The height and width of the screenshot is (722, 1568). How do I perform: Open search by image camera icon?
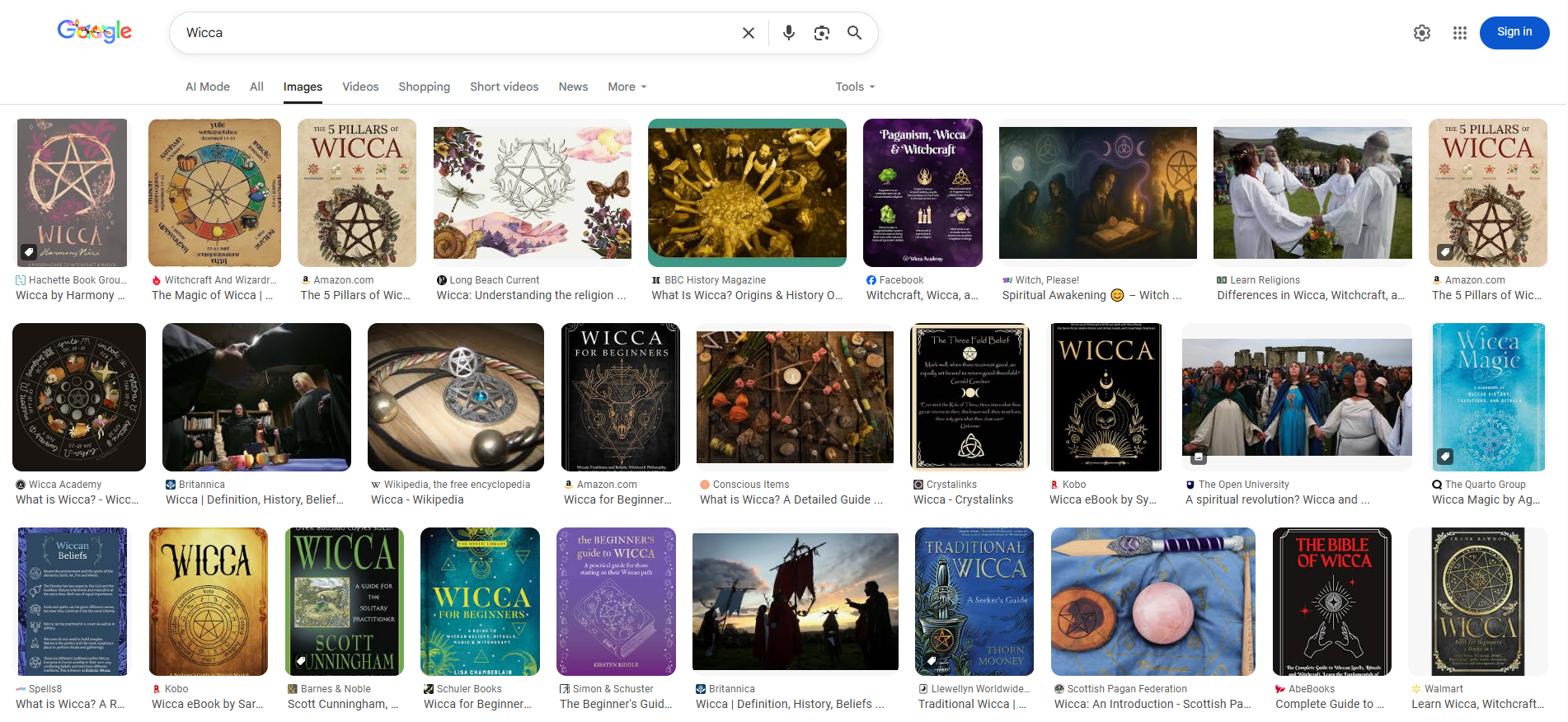click(822, 33)
